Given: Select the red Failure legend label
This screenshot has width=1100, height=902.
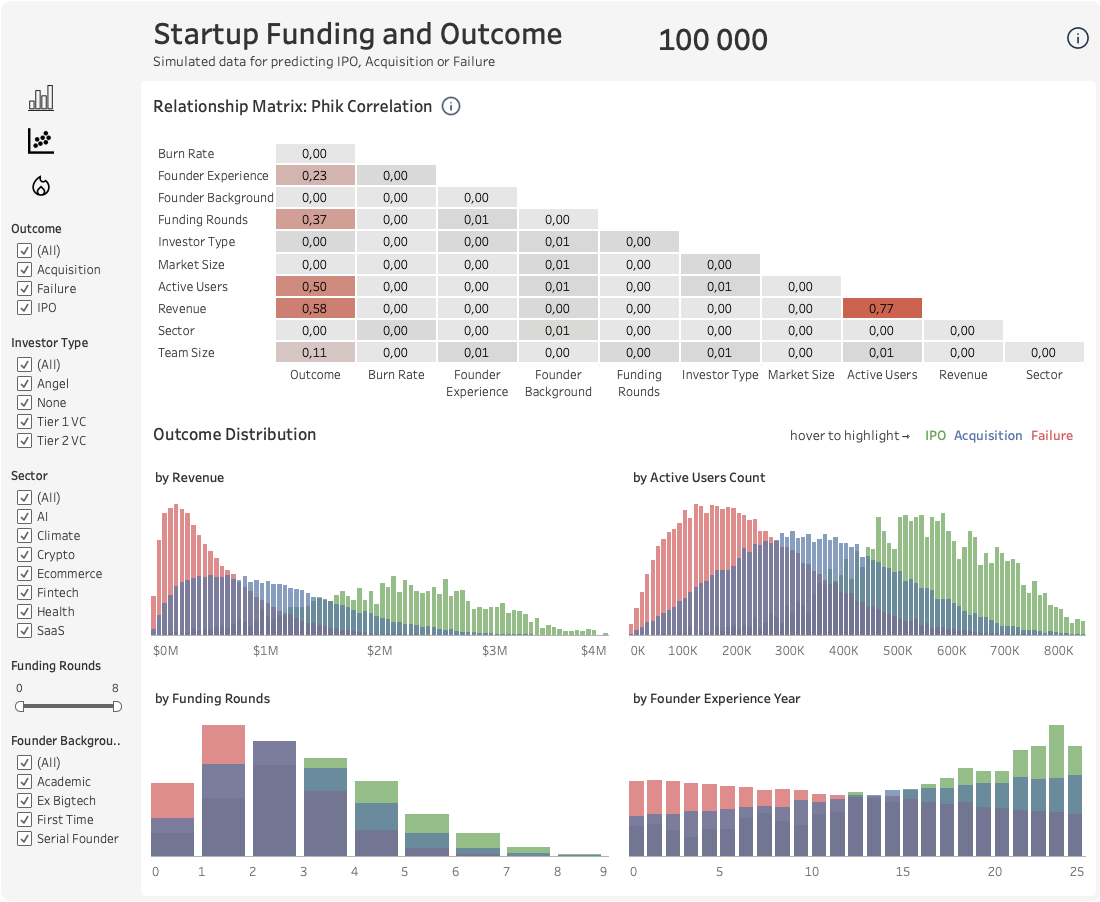Looking at the screenshot, I should click(1052, 435).
